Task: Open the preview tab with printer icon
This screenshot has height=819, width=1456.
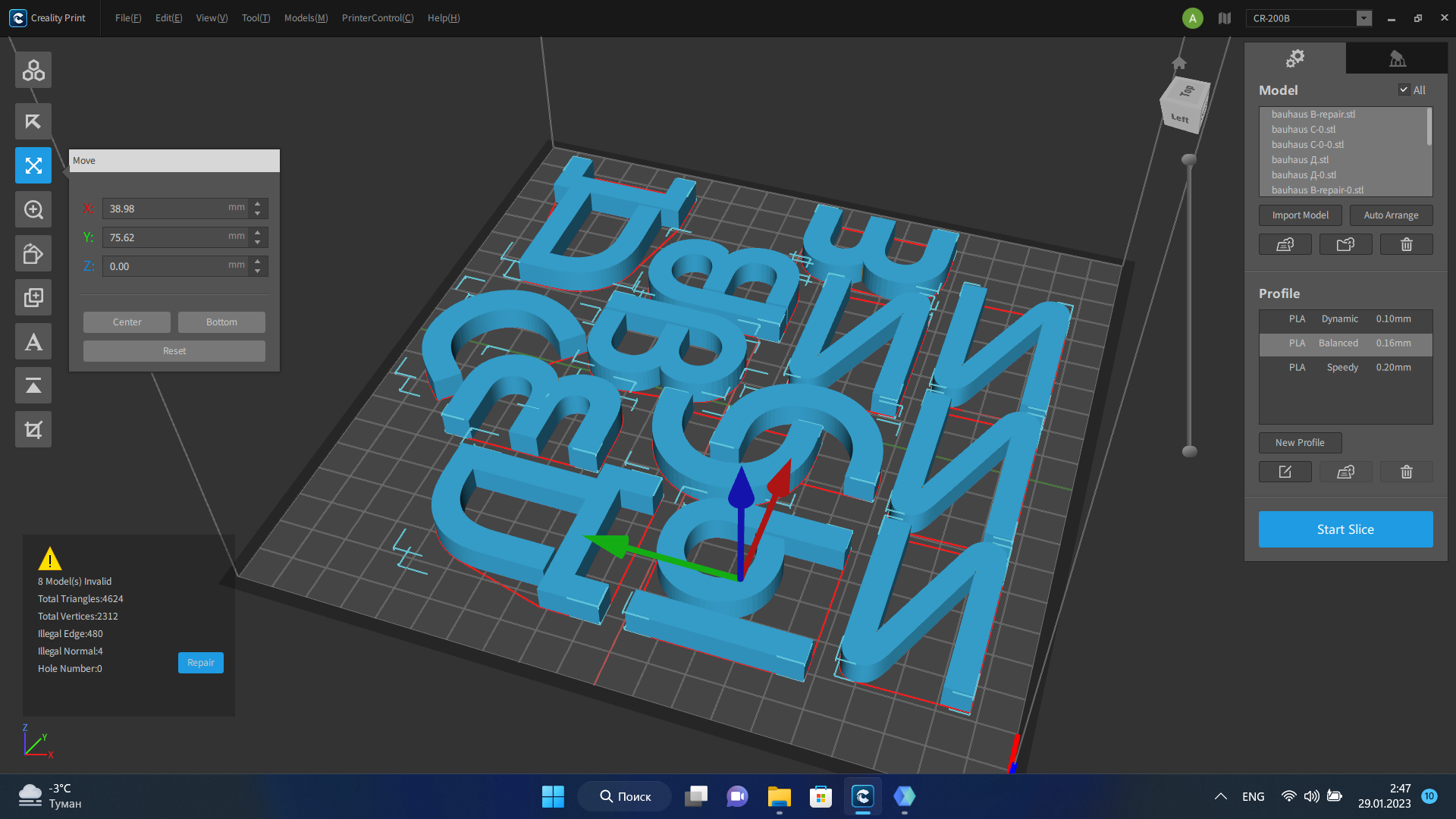Action: point(1397,58)
